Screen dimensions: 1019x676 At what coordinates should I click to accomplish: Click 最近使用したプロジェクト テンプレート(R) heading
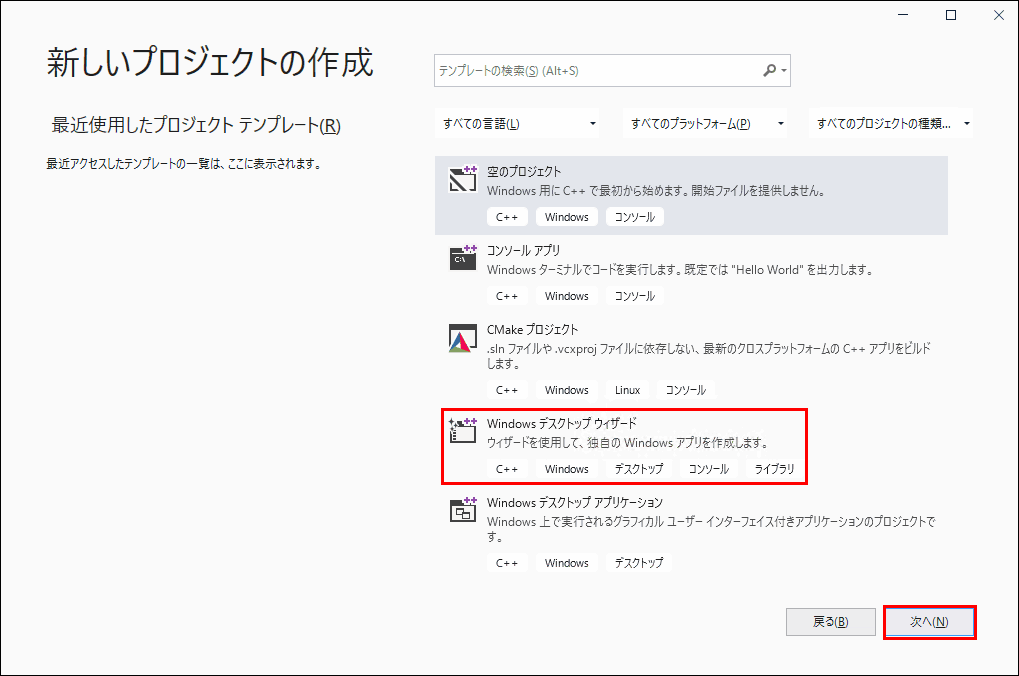point(196,125)
